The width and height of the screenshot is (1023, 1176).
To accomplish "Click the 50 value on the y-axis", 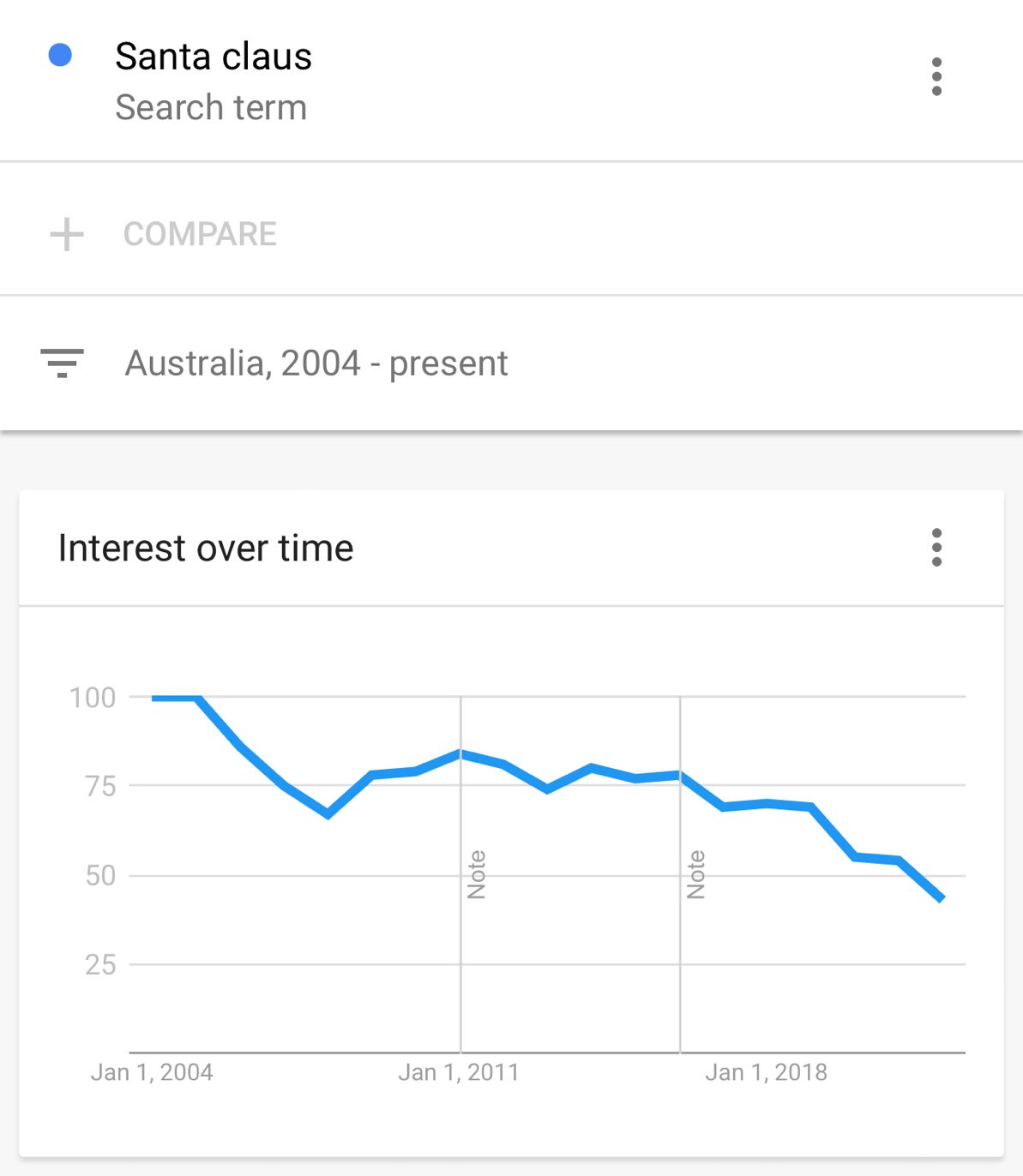I will point(100,875).
